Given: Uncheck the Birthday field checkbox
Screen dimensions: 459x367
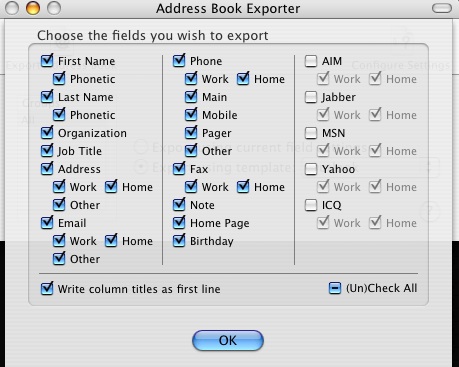Looking at the screenshot, I should coord(179,241).
